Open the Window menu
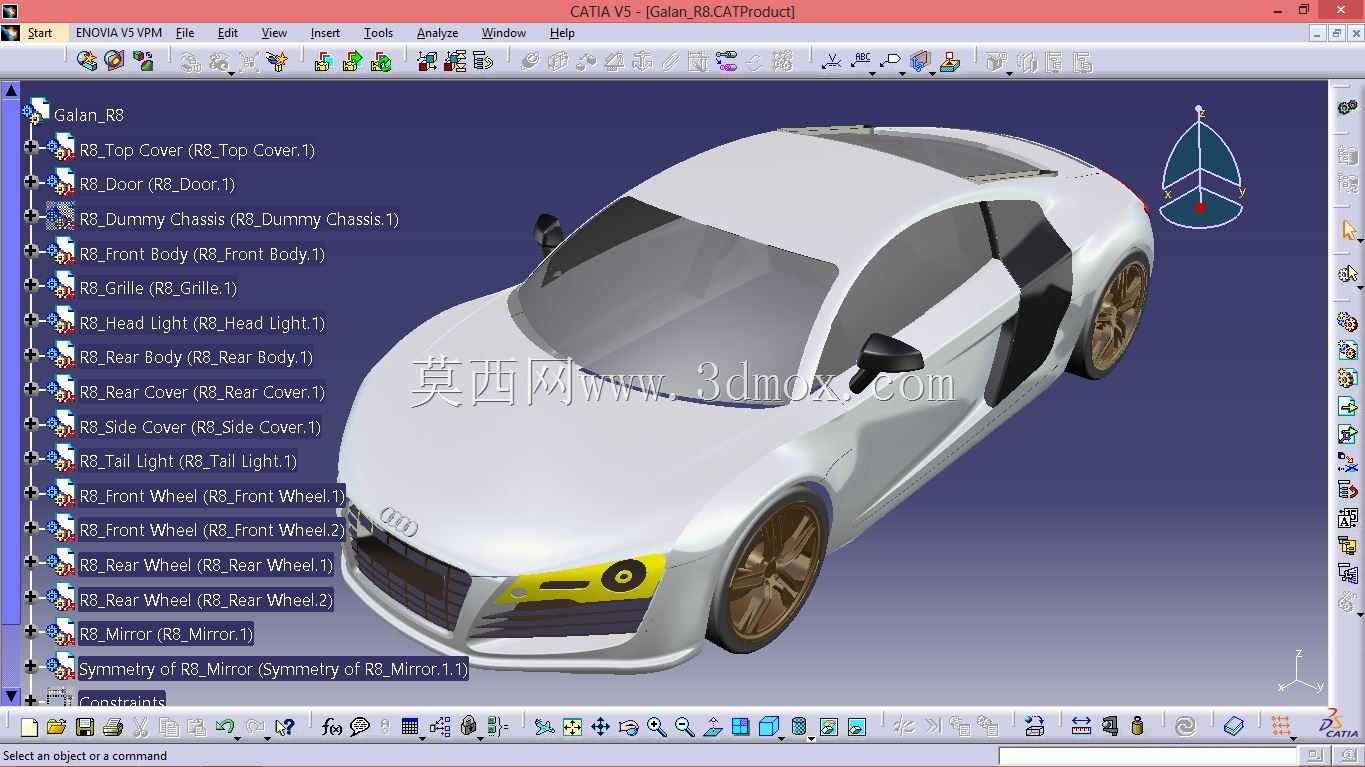1365x767 pixels. pos(504,33)
